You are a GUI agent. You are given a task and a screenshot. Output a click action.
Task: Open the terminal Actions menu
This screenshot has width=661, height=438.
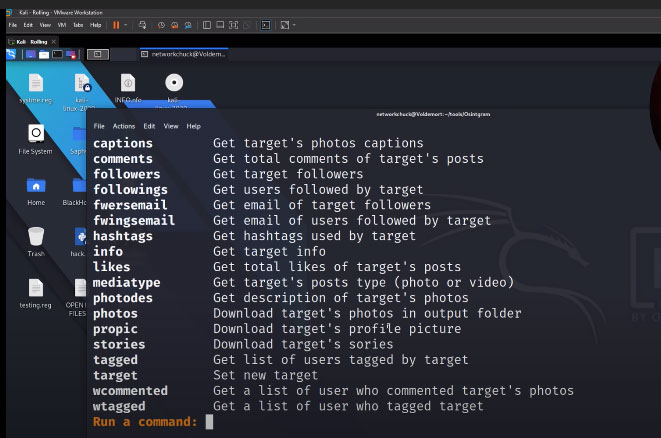[x=124, y=126]
